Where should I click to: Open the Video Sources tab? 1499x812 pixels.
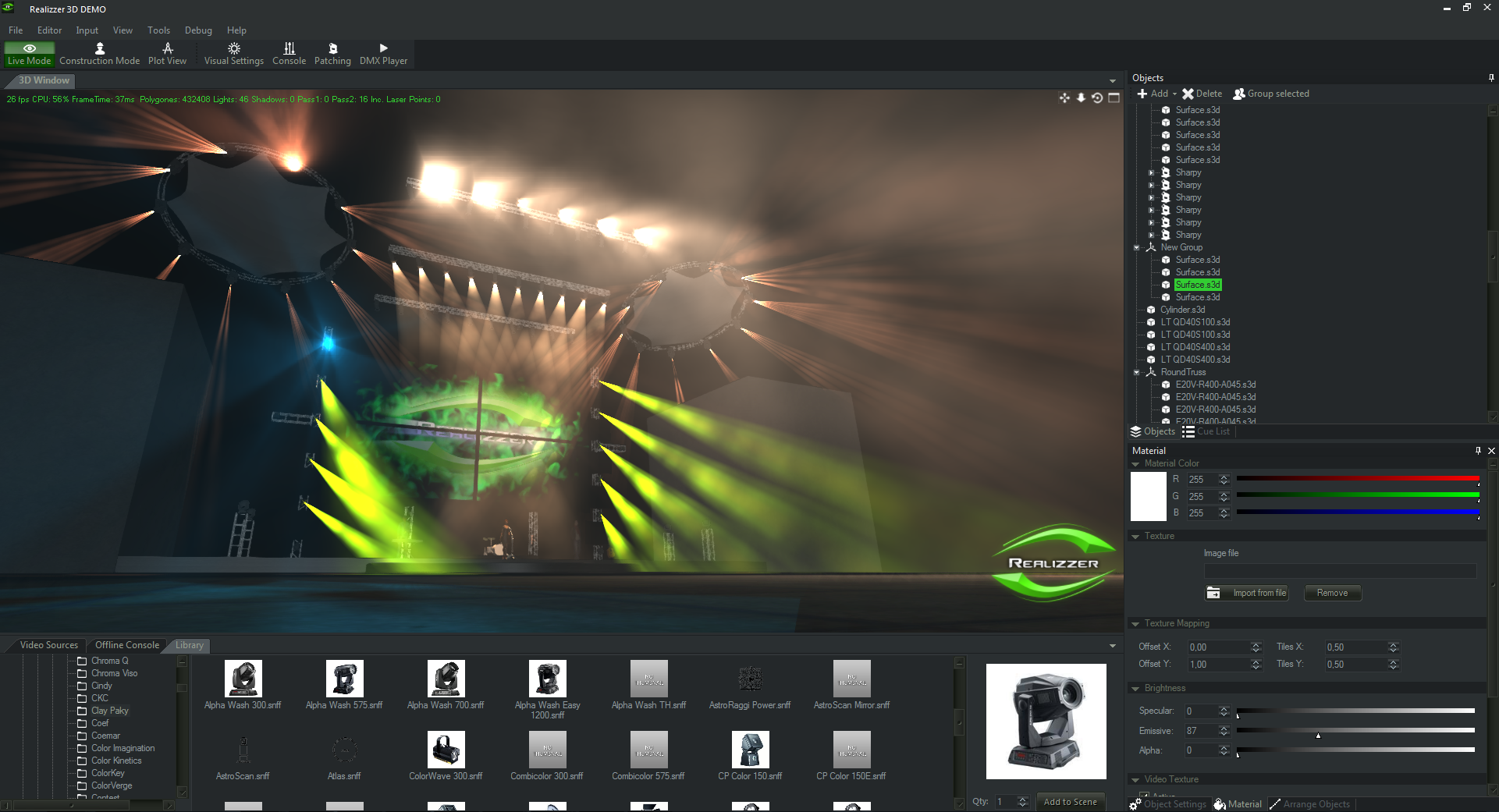coord(48,645)
